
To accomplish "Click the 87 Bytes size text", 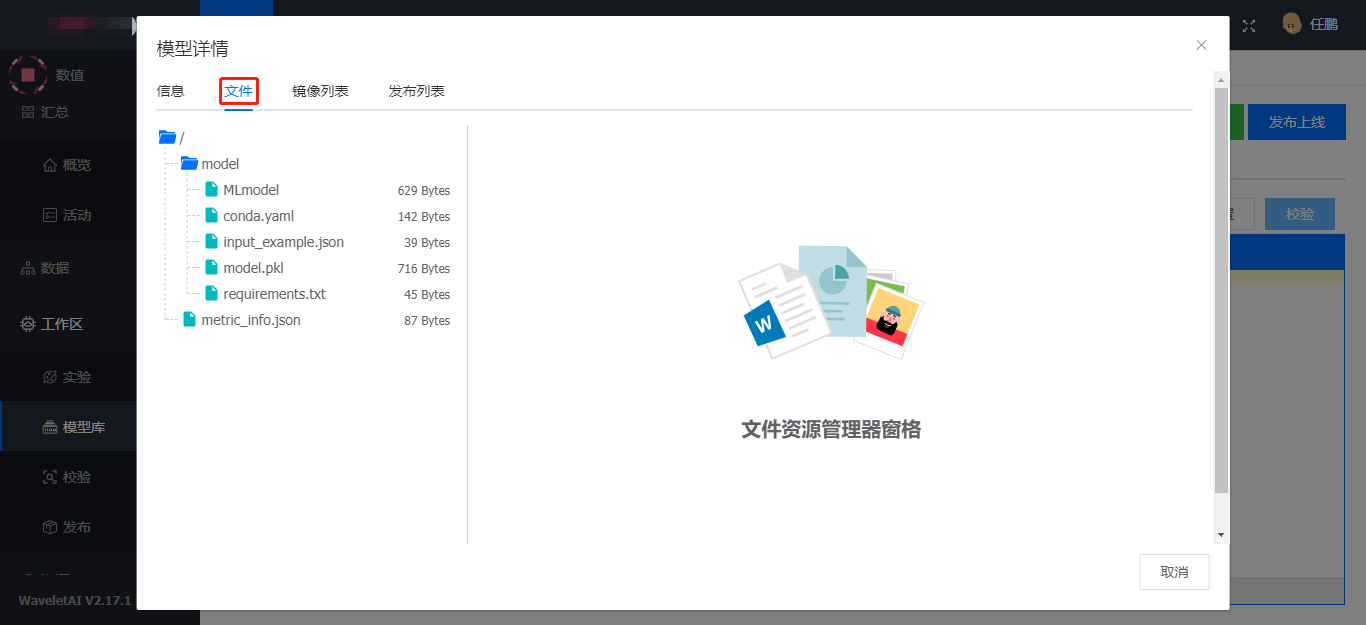I will (x=427, y=321).
